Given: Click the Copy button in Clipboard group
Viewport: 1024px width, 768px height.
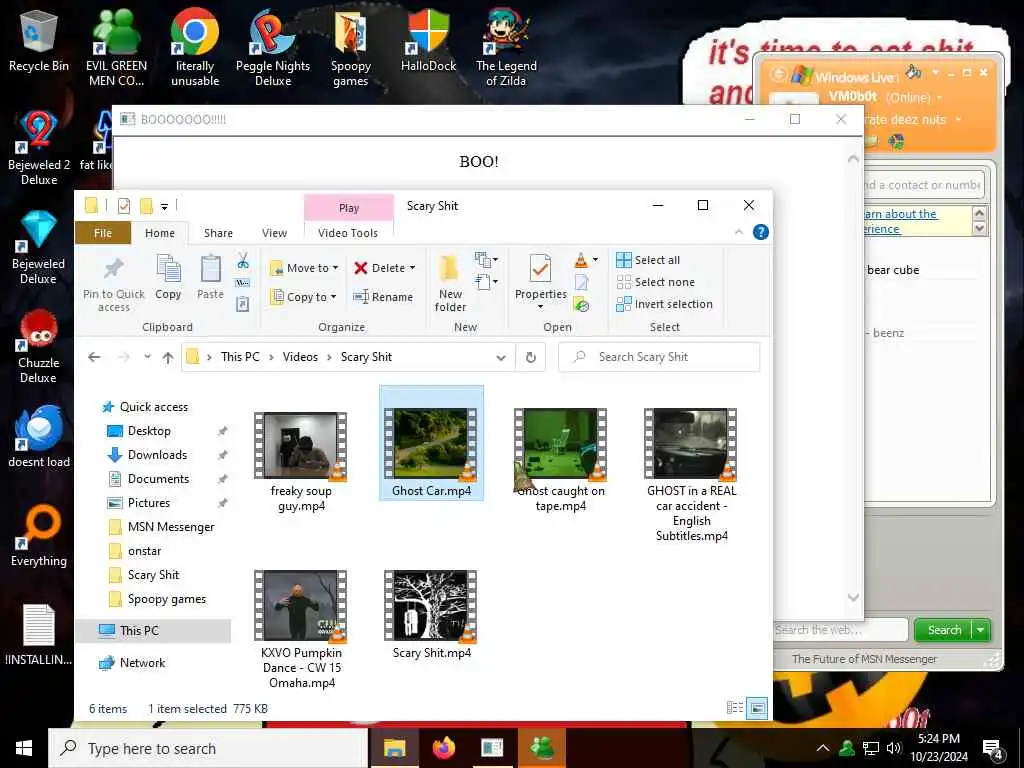Looking at the screenshot, I should click(x=168, y=278).
